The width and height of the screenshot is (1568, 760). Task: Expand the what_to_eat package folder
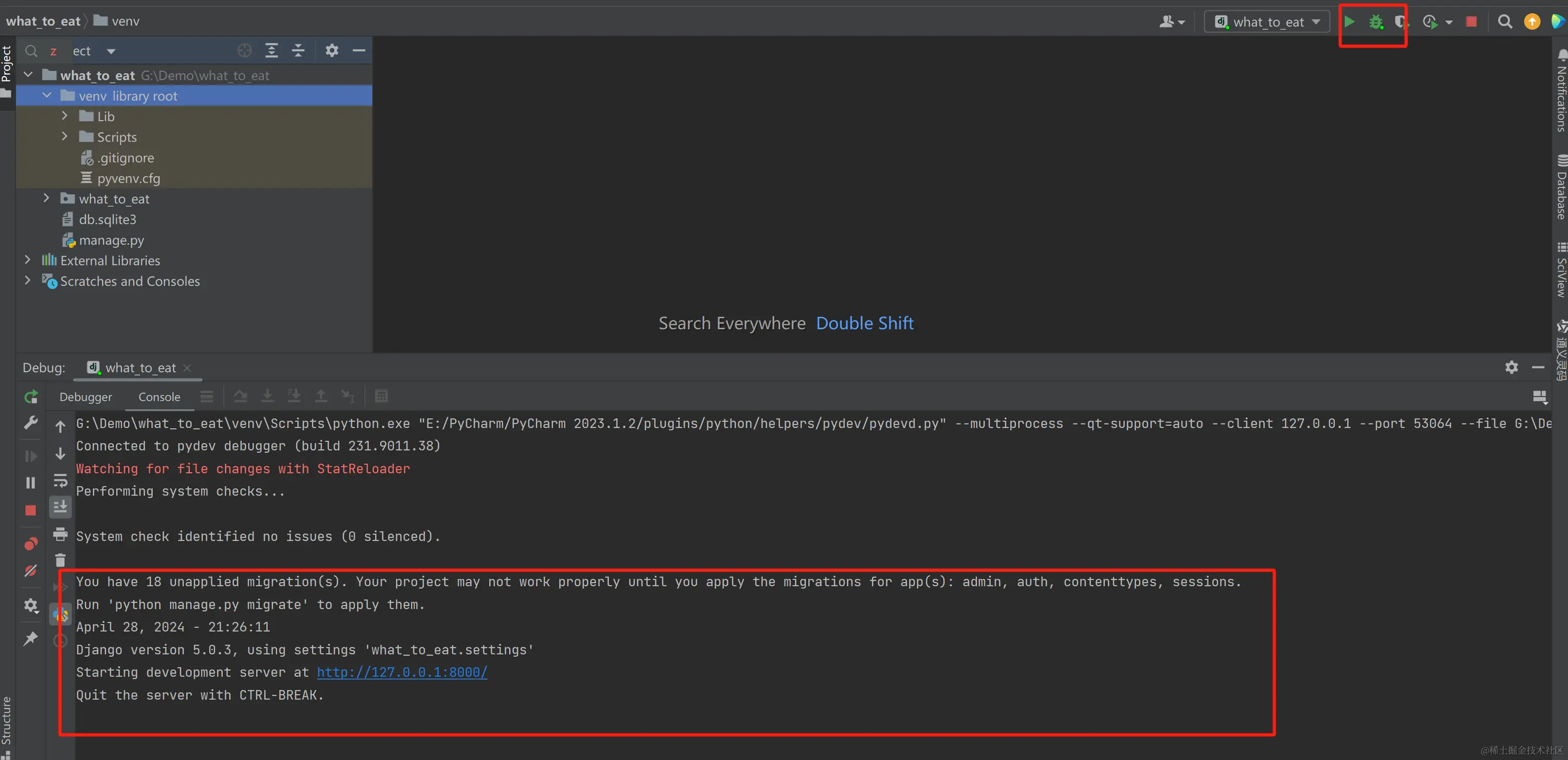pyautogui.click(x=46, y=199)
